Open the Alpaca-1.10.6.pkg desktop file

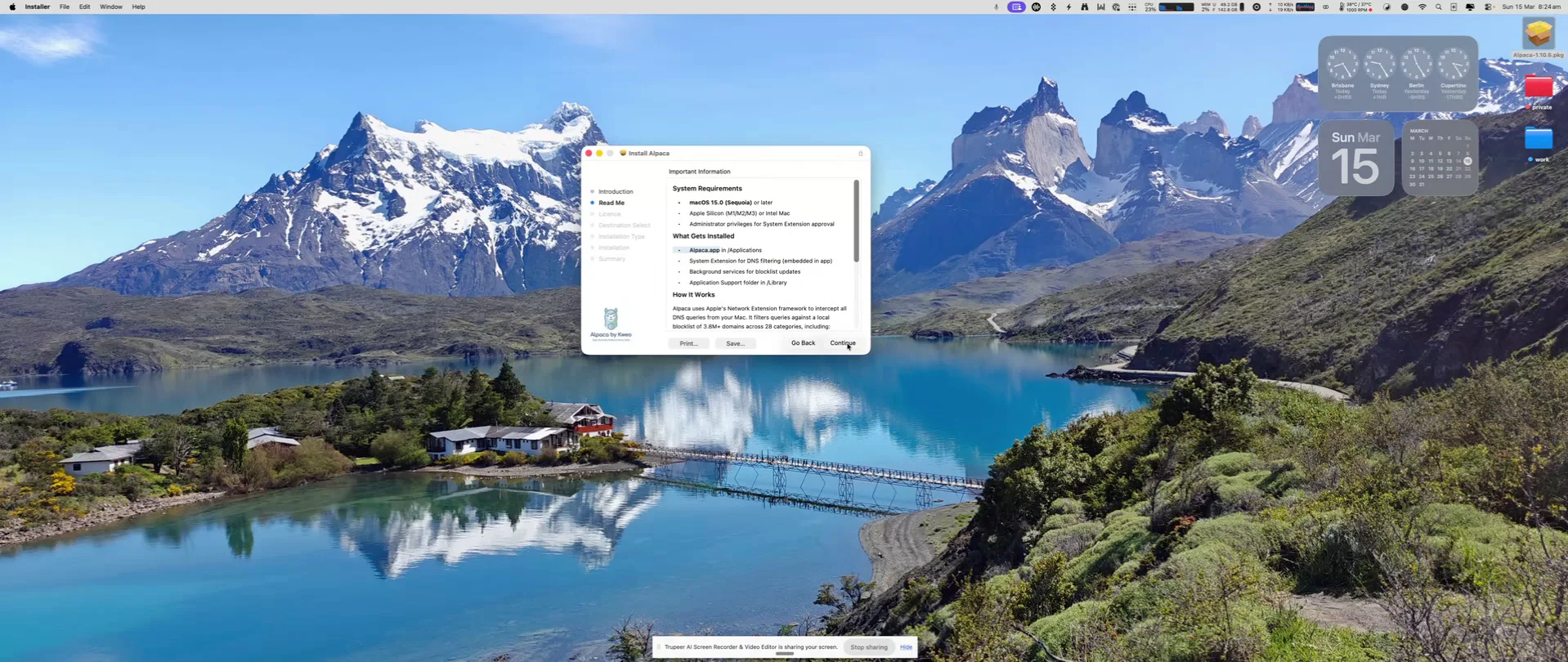click(x=1538, y=35)
